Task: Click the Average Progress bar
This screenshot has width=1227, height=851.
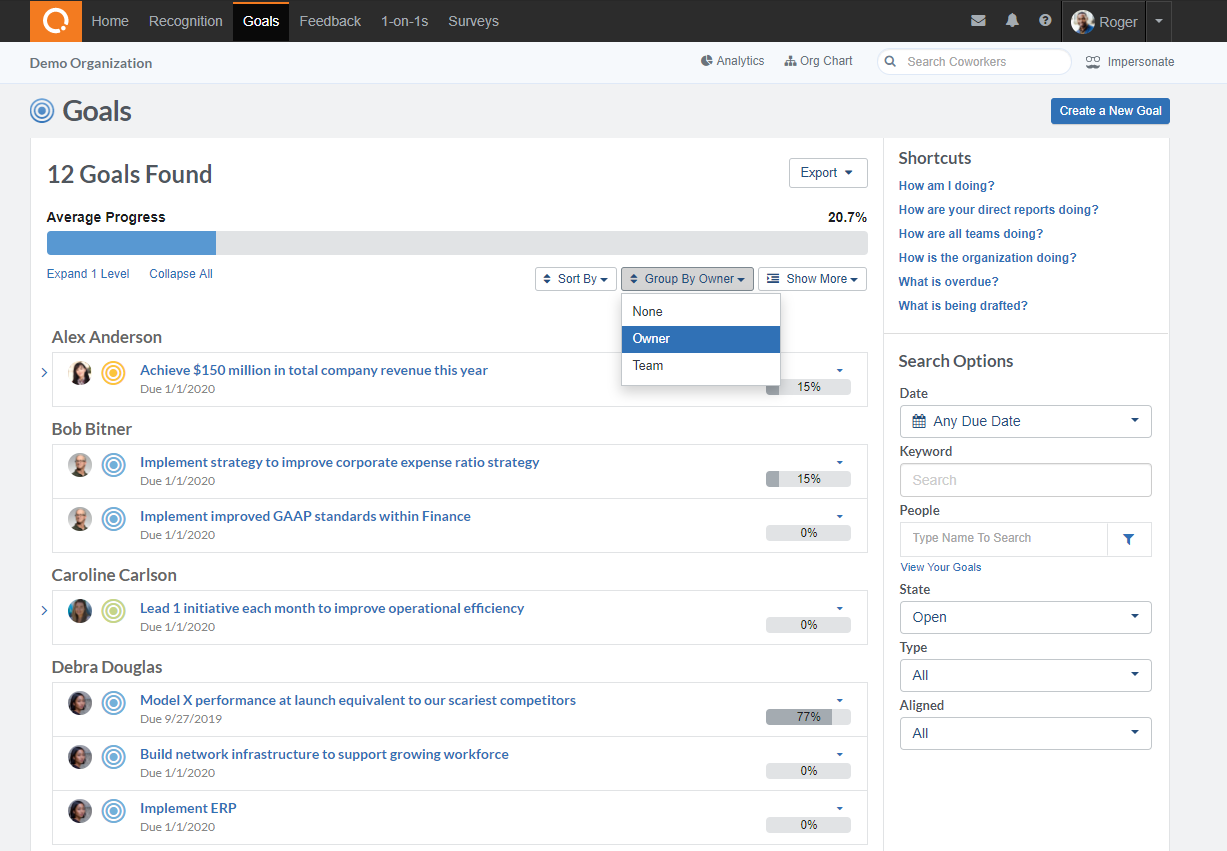Action: pyautogui.click(x=457, y=243)
